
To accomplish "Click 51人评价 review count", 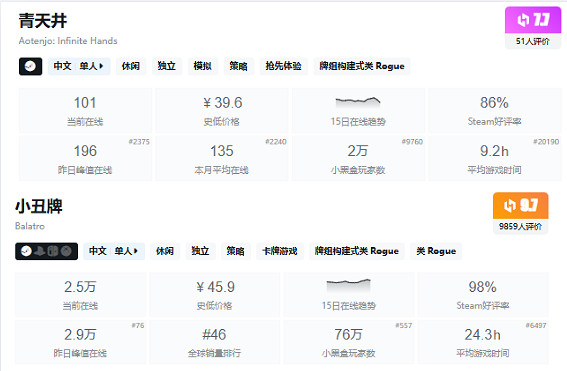I will point(533,41).
